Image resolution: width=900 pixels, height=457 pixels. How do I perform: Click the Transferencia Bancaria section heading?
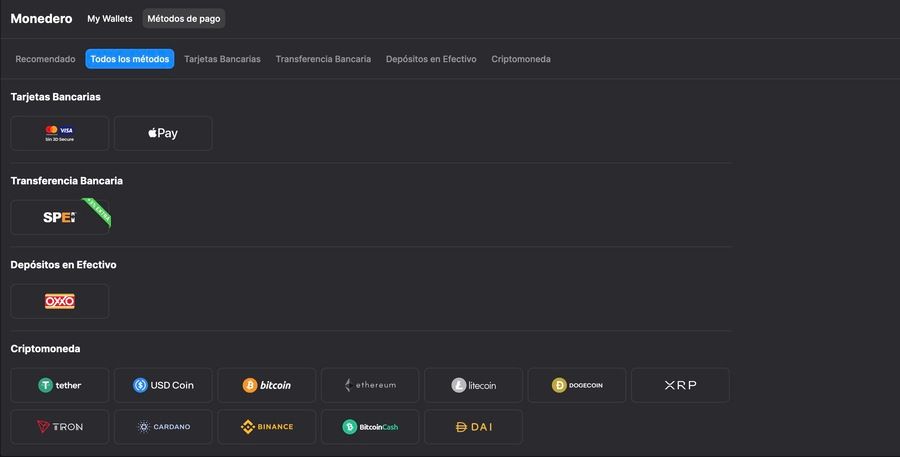tap(67, 181)
